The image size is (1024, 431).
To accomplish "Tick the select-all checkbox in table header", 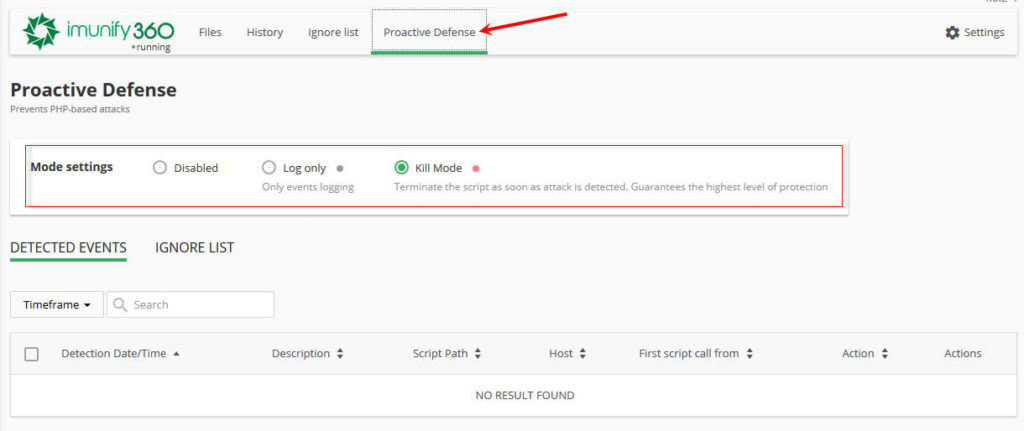I will pos(31,354).
